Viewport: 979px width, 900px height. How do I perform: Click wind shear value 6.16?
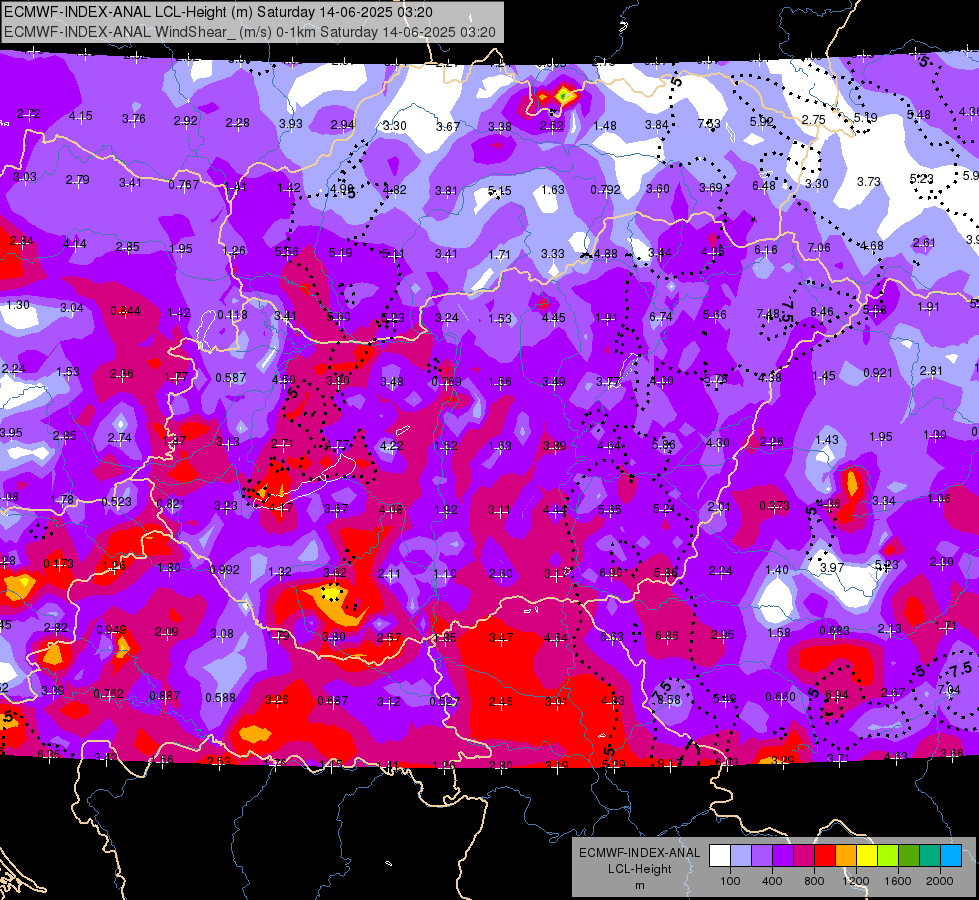tap(766, 250)
